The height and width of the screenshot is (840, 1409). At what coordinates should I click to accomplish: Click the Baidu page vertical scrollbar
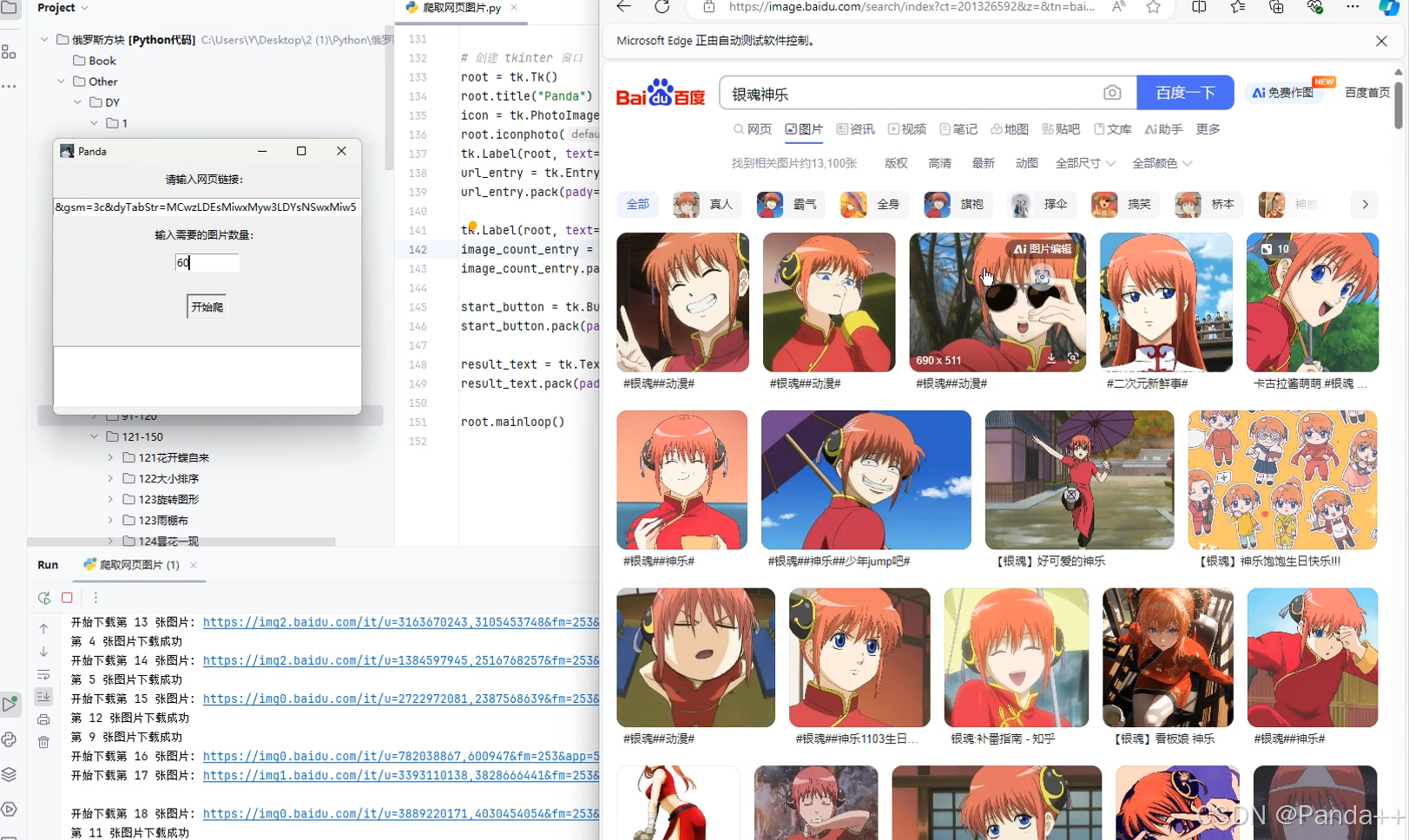(x=1398, y=104)
